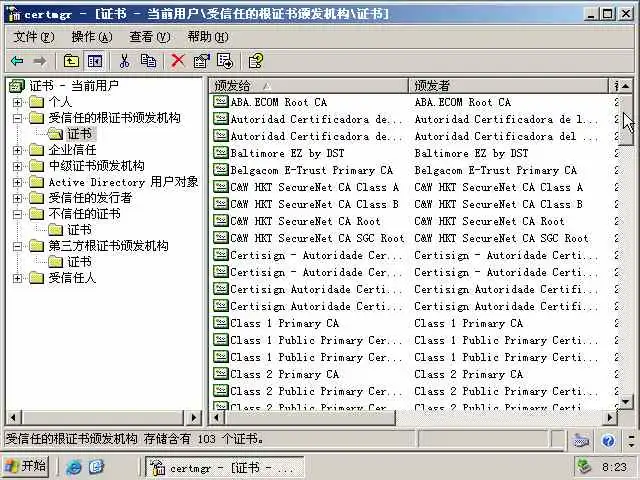Click the Help toolbar icon
This screenshot has height=480, width=640.
click(x=256, y=61)
